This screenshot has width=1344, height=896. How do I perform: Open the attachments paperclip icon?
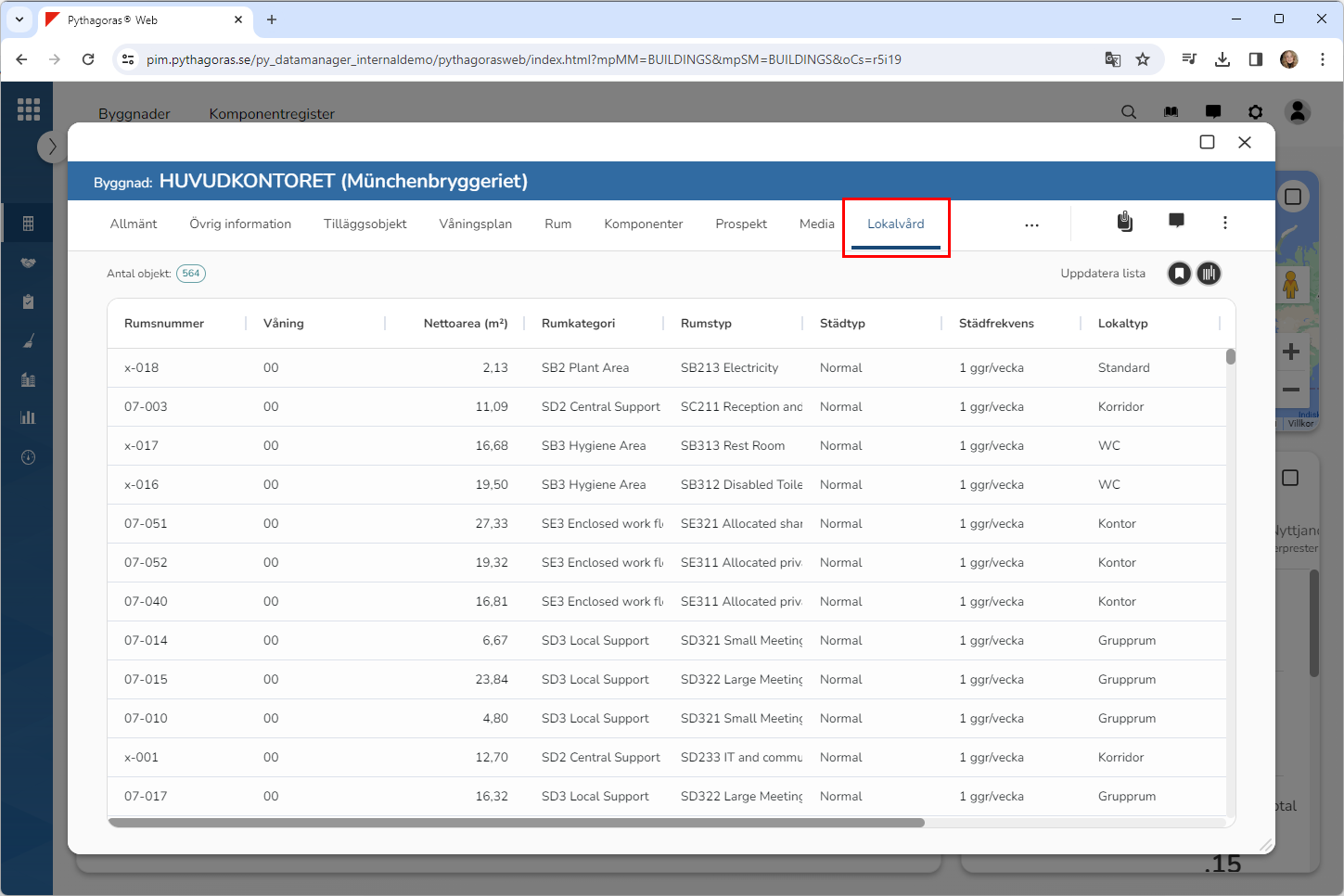[1124, 222]
